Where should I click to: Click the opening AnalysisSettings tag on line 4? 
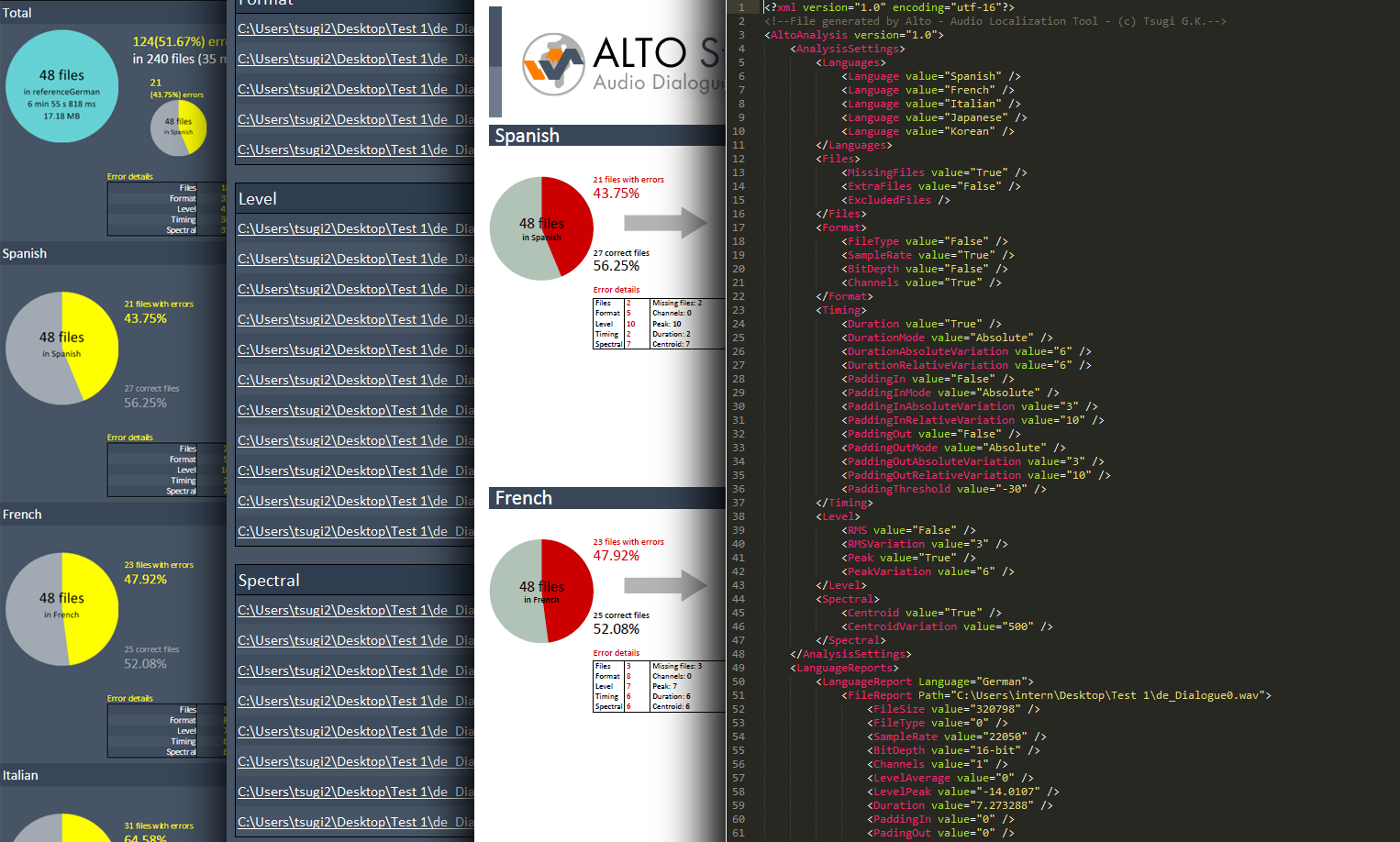(x=848, y=49)
